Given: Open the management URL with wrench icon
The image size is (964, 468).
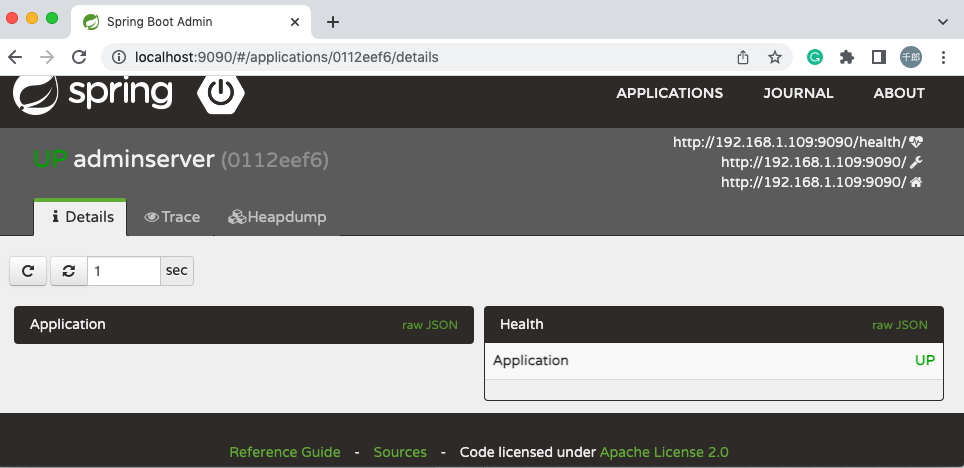Looking at the screenshot, I should point(821,162).
